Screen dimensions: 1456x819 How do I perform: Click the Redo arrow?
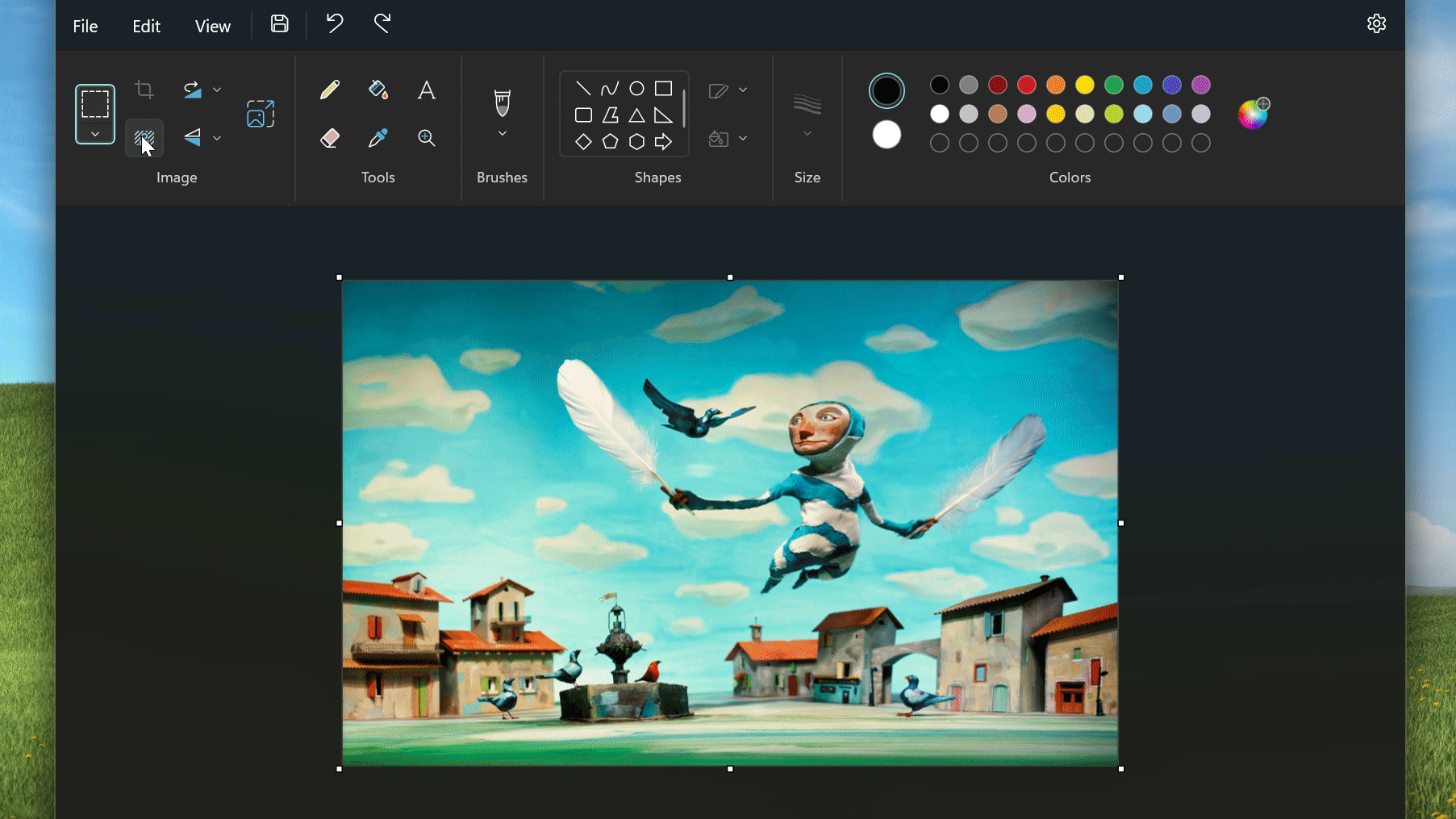[x=382, y=24]
